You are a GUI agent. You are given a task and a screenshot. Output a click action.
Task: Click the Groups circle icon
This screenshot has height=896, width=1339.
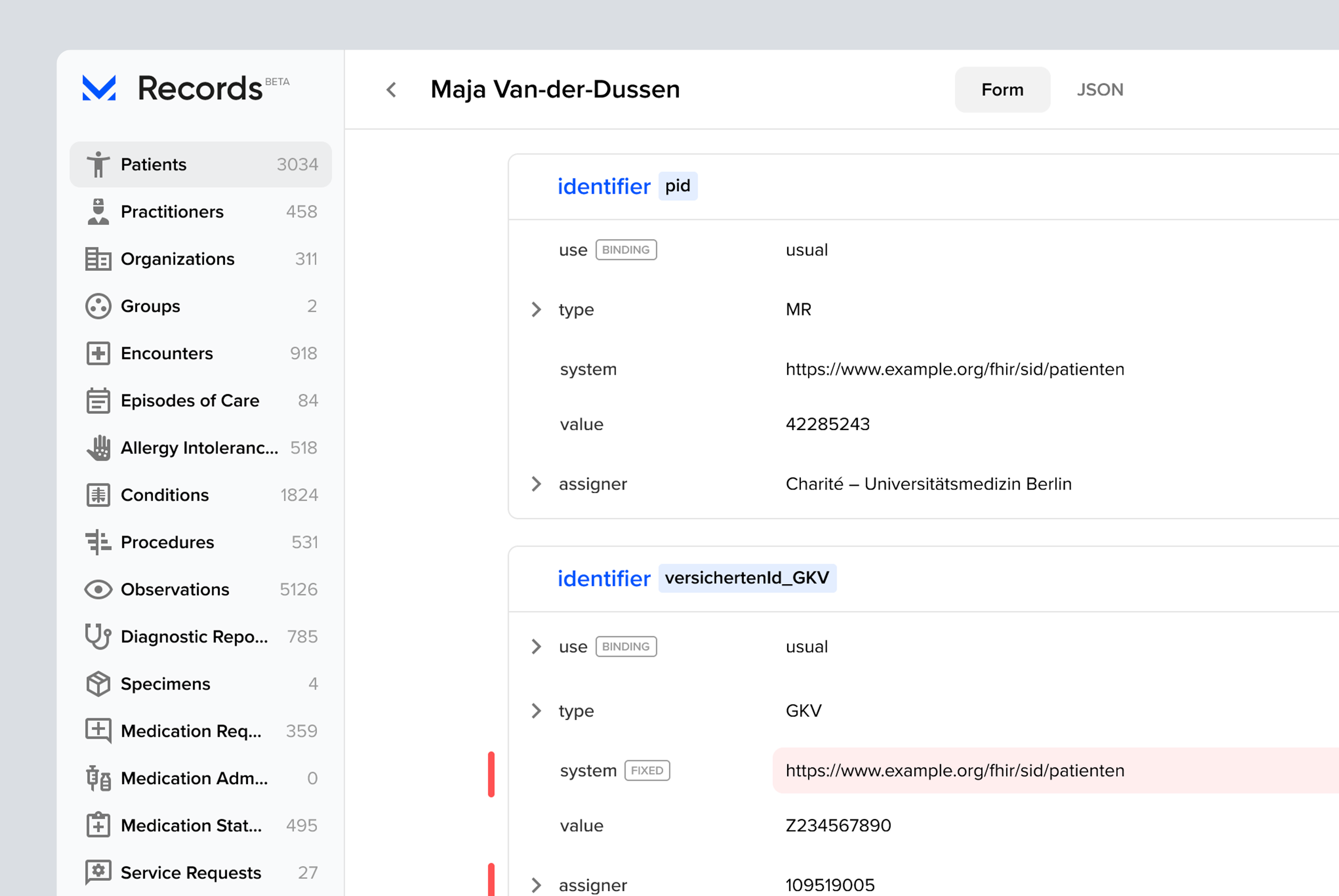[98, 307]
